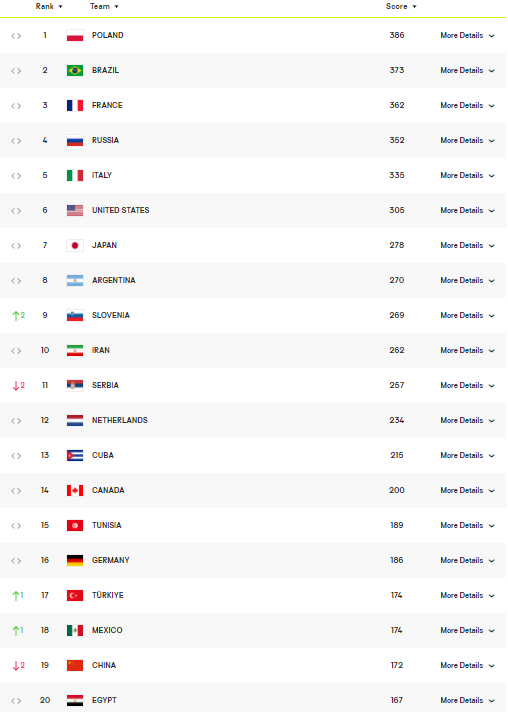This screenshot has width=508, height=712.
Task: Click Mexico's score value of 174
Action: click(396, 630)
